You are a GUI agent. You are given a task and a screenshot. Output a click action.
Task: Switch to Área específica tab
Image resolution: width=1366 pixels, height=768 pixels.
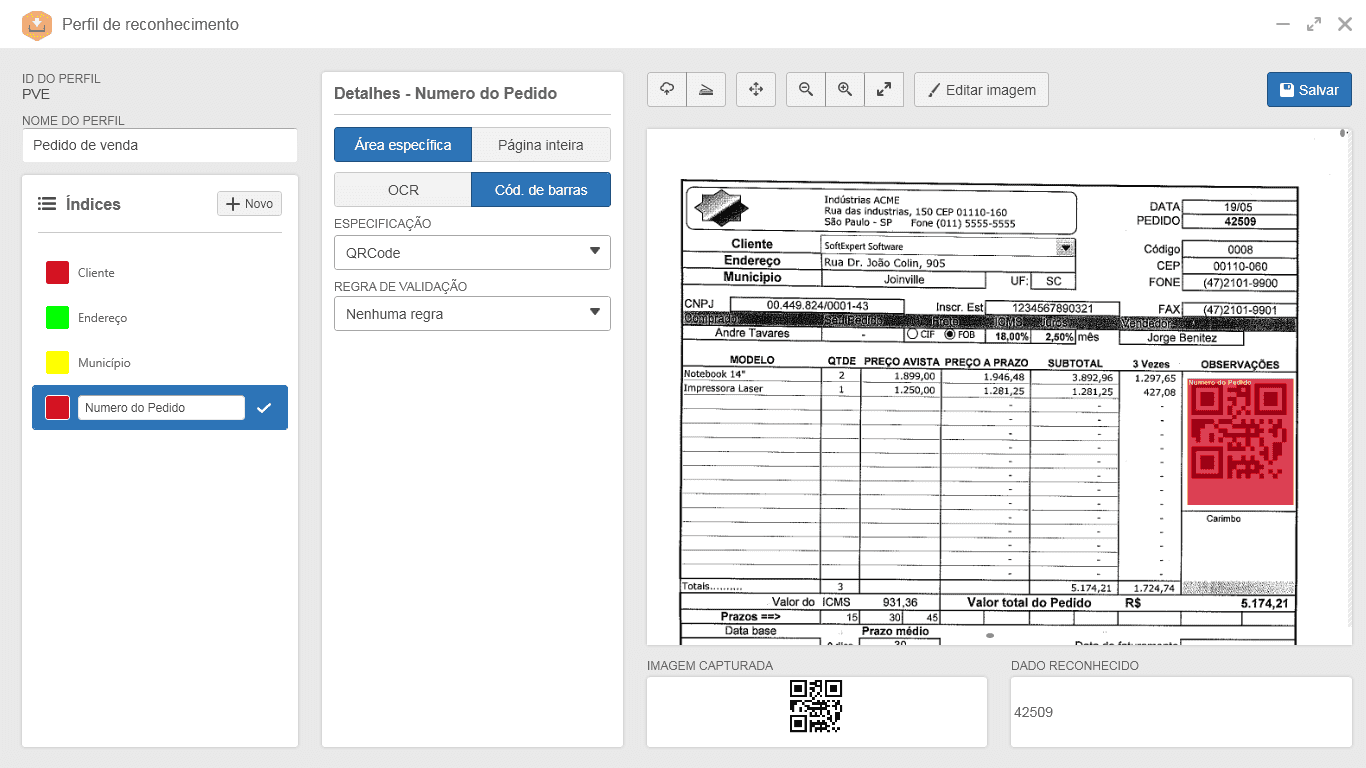click(x=403, y=145)
